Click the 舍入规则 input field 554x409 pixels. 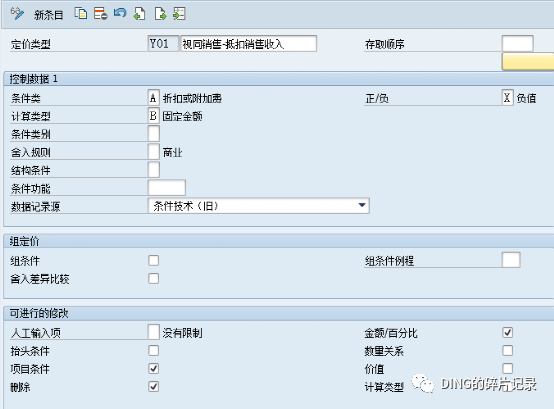point(153,152)
